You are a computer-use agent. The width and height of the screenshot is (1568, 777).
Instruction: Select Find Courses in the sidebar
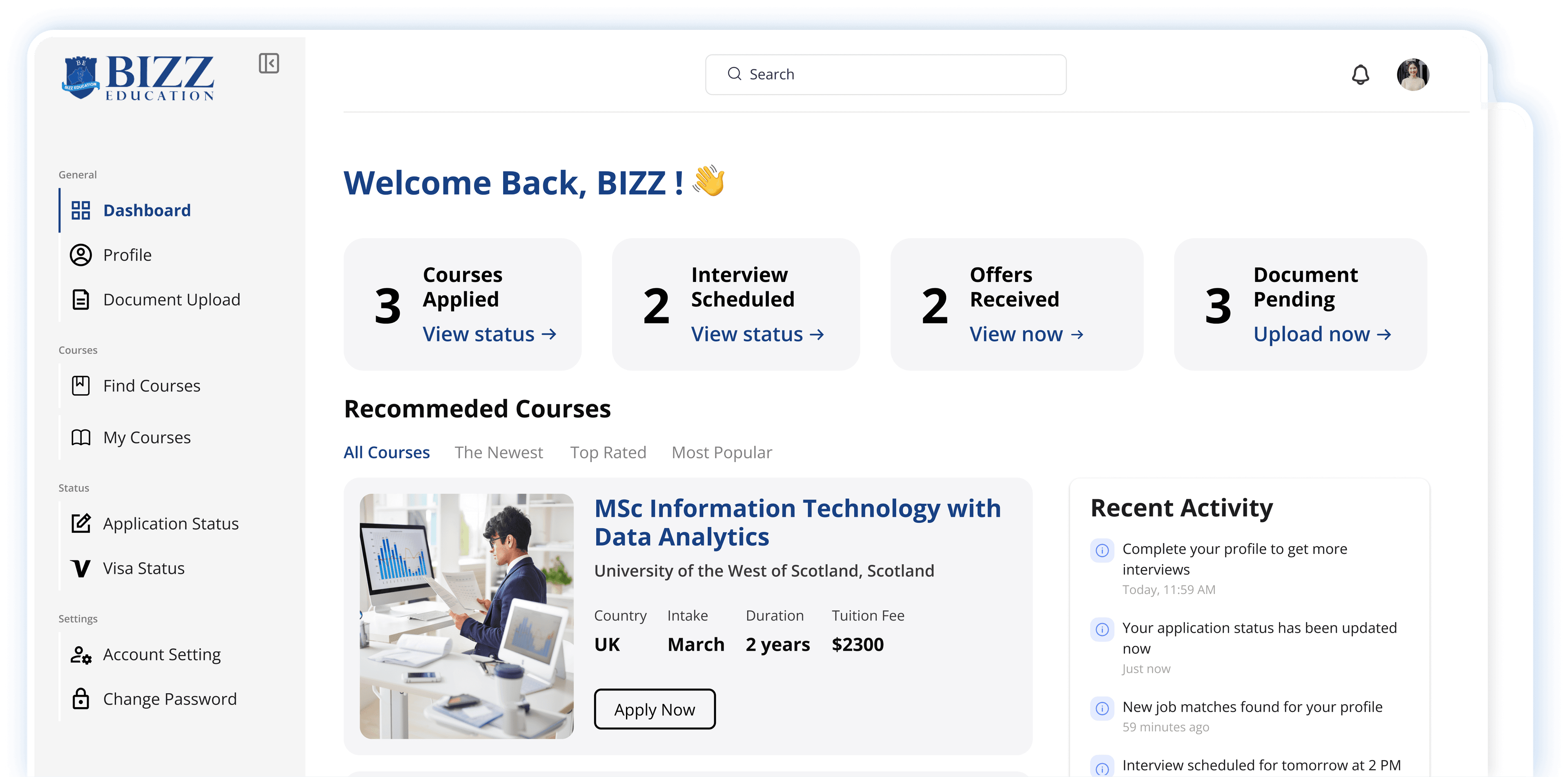tap(151, 386)
